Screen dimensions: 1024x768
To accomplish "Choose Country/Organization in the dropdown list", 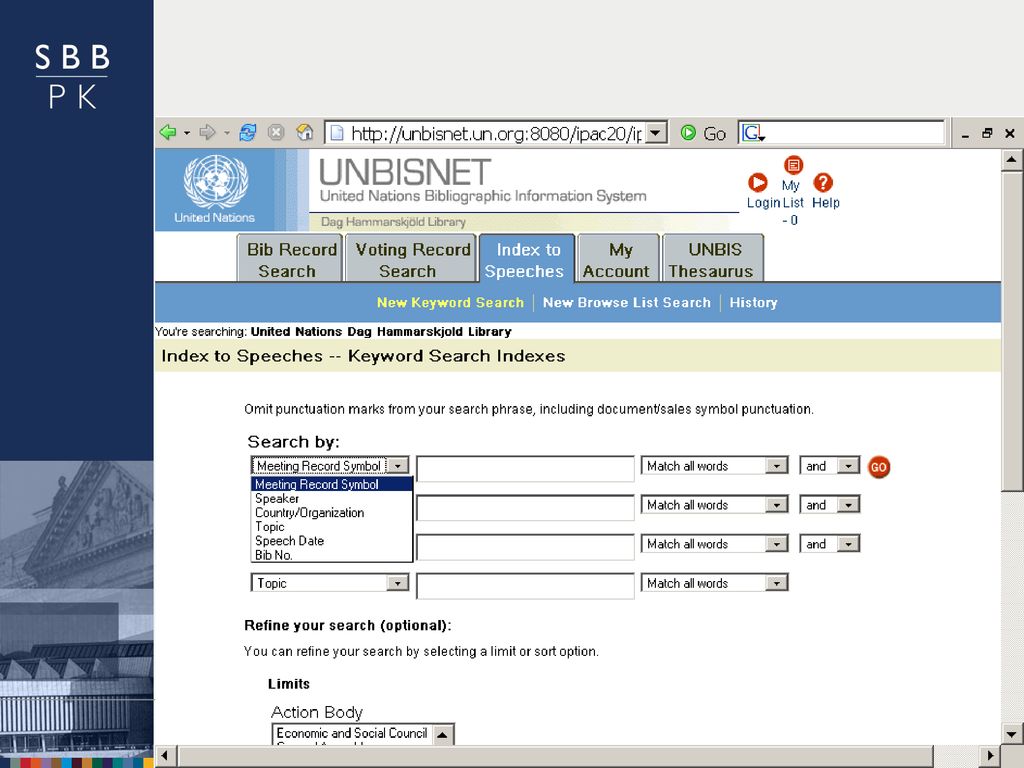I will pyautogui.click(x=332, y=513).
